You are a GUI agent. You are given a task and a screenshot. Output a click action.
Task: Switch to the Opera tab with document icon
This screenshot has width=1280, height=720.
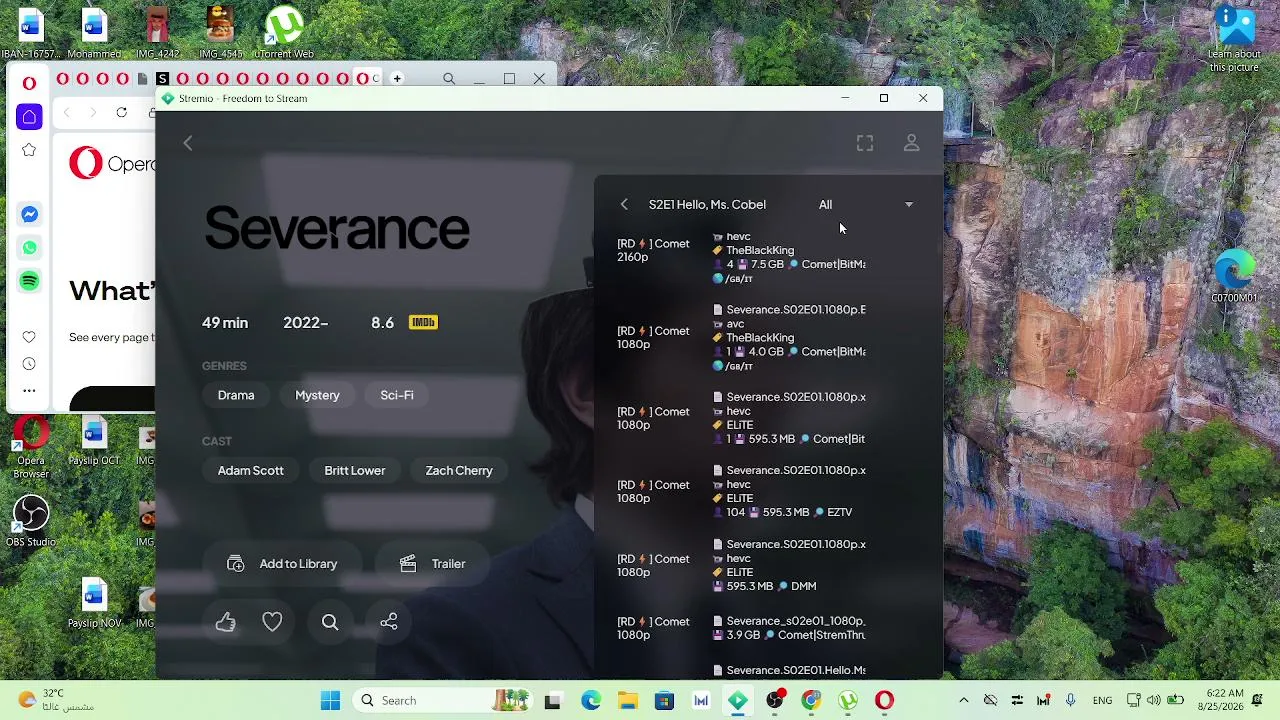[142, 79]
